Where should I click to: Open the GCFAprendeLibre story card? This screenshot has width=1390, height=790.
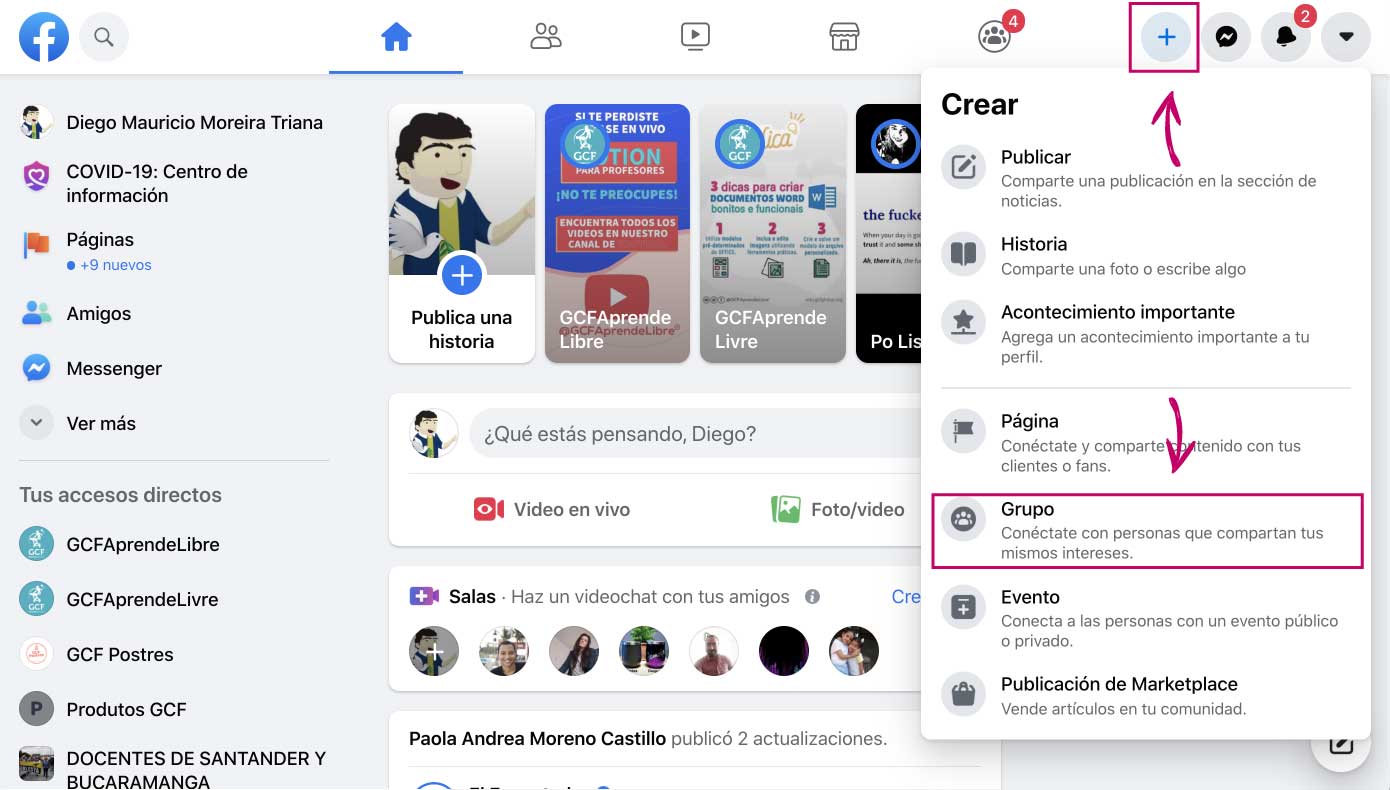point(617,233)
